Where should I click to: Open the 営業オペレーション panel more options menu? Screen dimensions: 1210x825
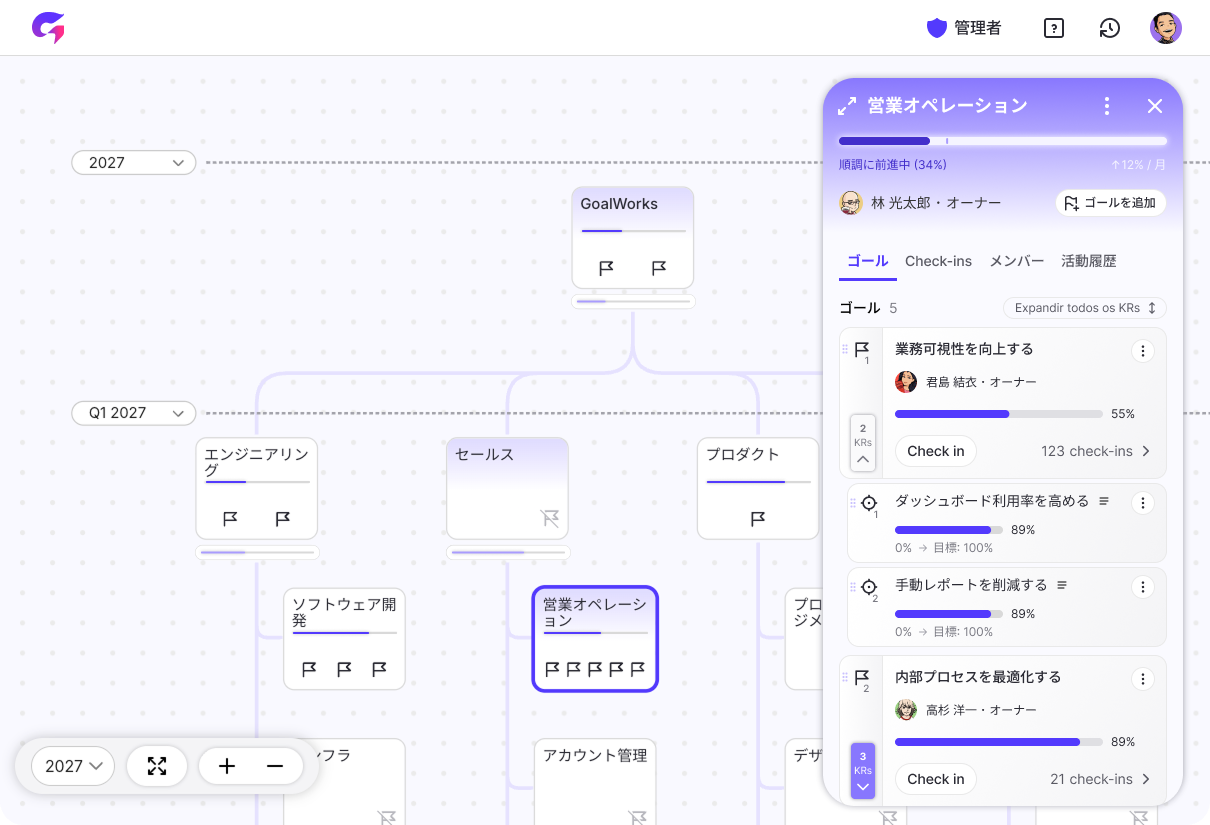coord(1106,106)
